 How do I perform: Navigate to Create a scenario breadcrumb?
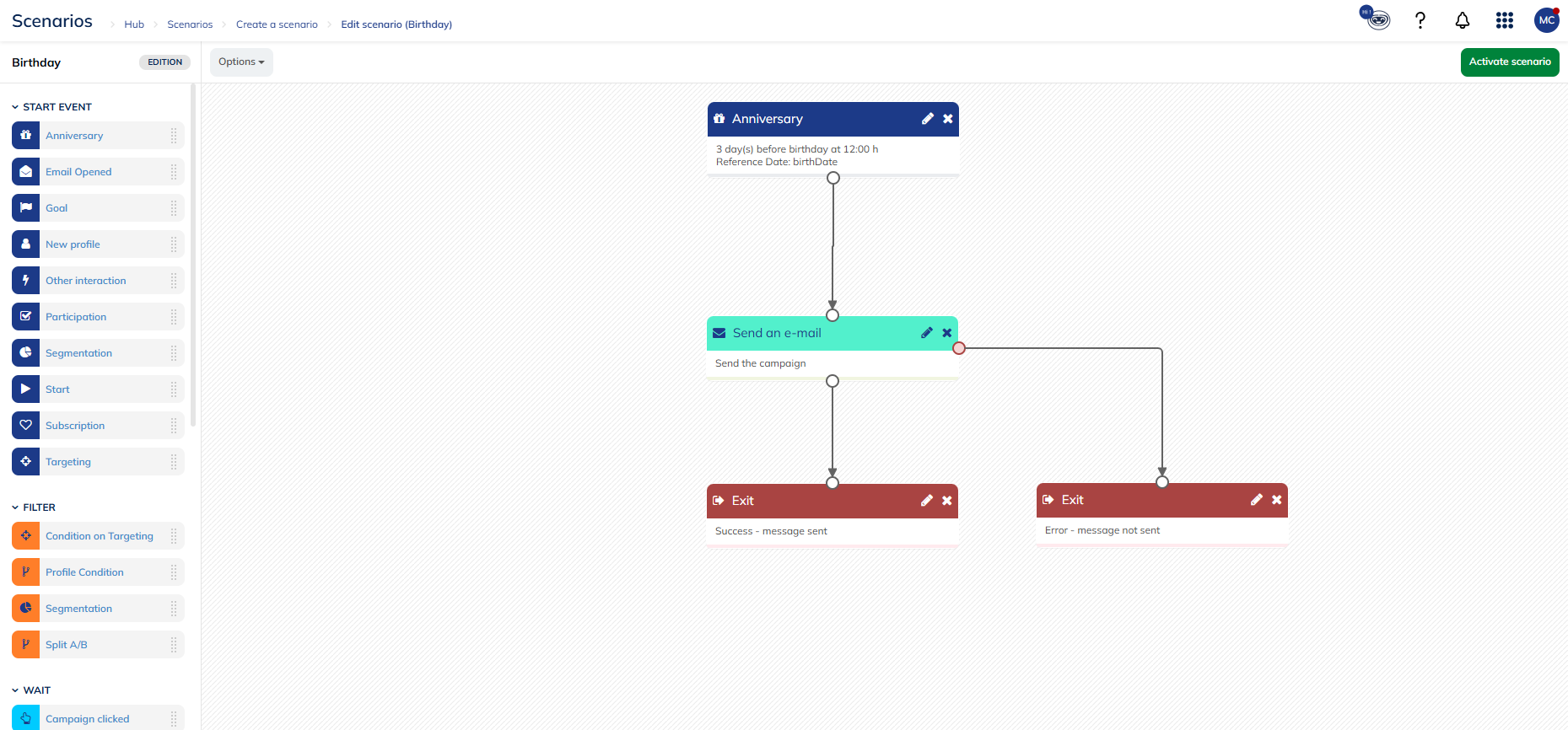click(x=277, y=24)
